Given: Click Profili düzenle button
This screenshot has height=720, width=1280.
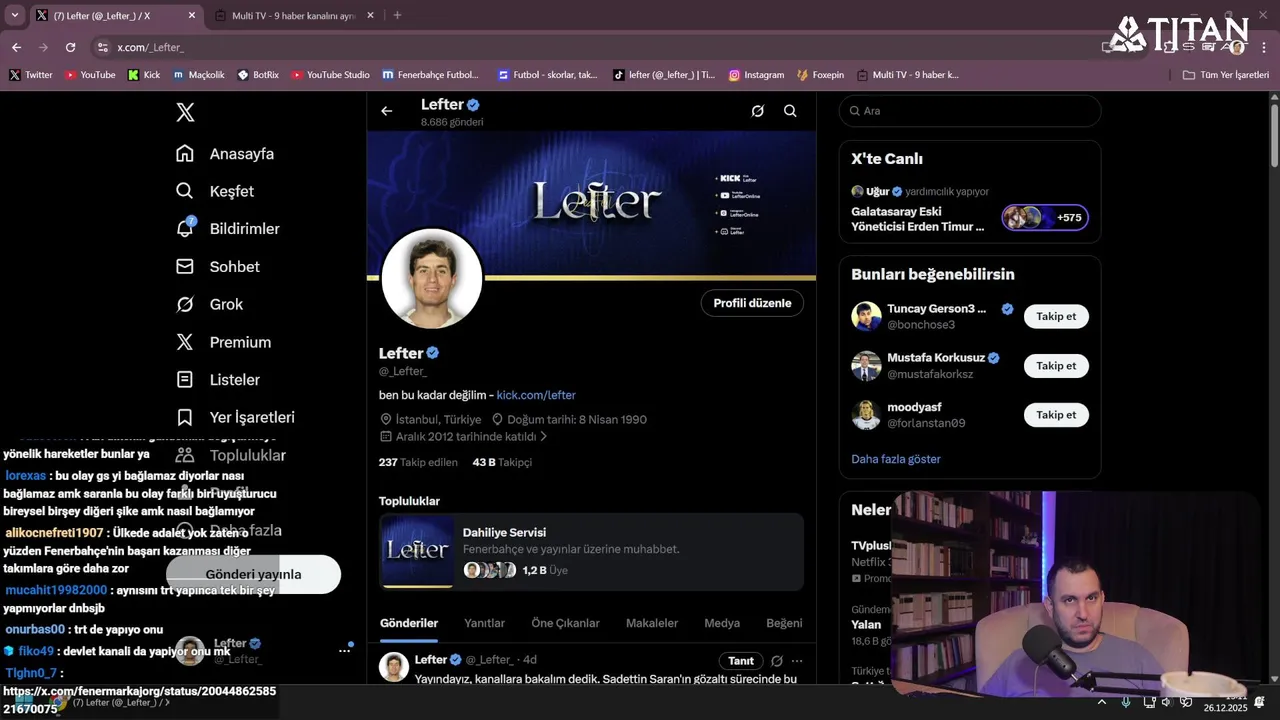Looking at the screenshot, I should pos(752,303).
